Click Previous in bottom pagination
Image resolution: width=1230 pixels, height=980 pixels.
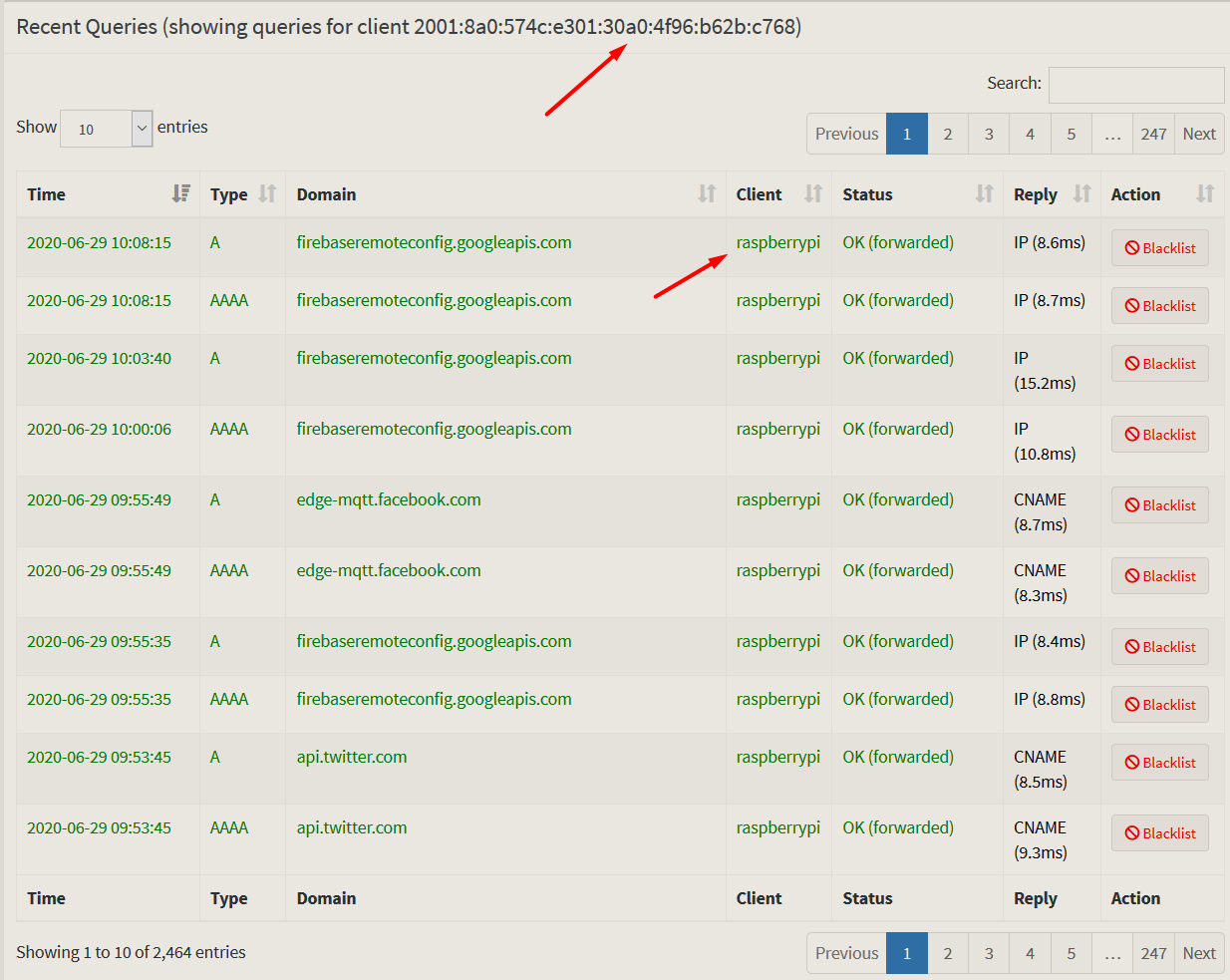[847, 953]
